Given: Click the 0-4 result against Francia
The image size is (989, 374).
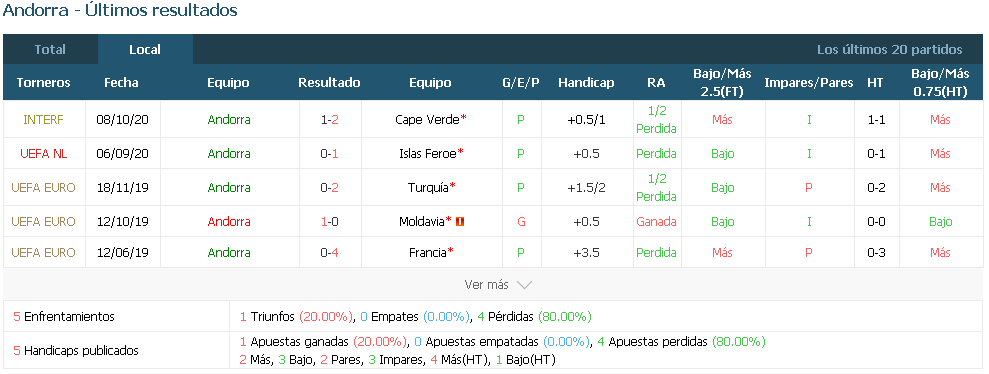Looking at the screenshot, I should (329, 252).
